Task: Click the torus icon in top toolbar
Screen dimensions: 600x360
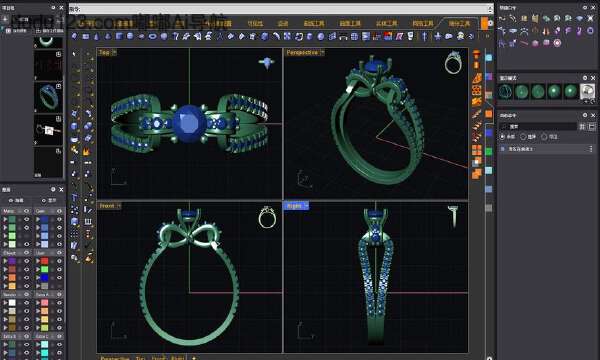Action: (x=152, y=36)
